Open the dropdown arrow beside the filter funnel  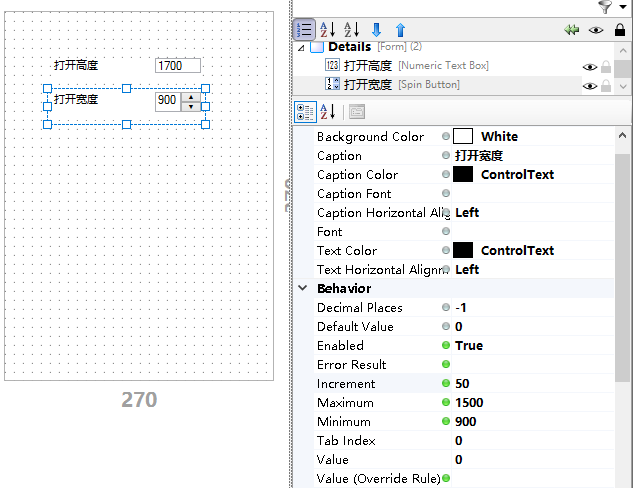[x=622, y=7]
